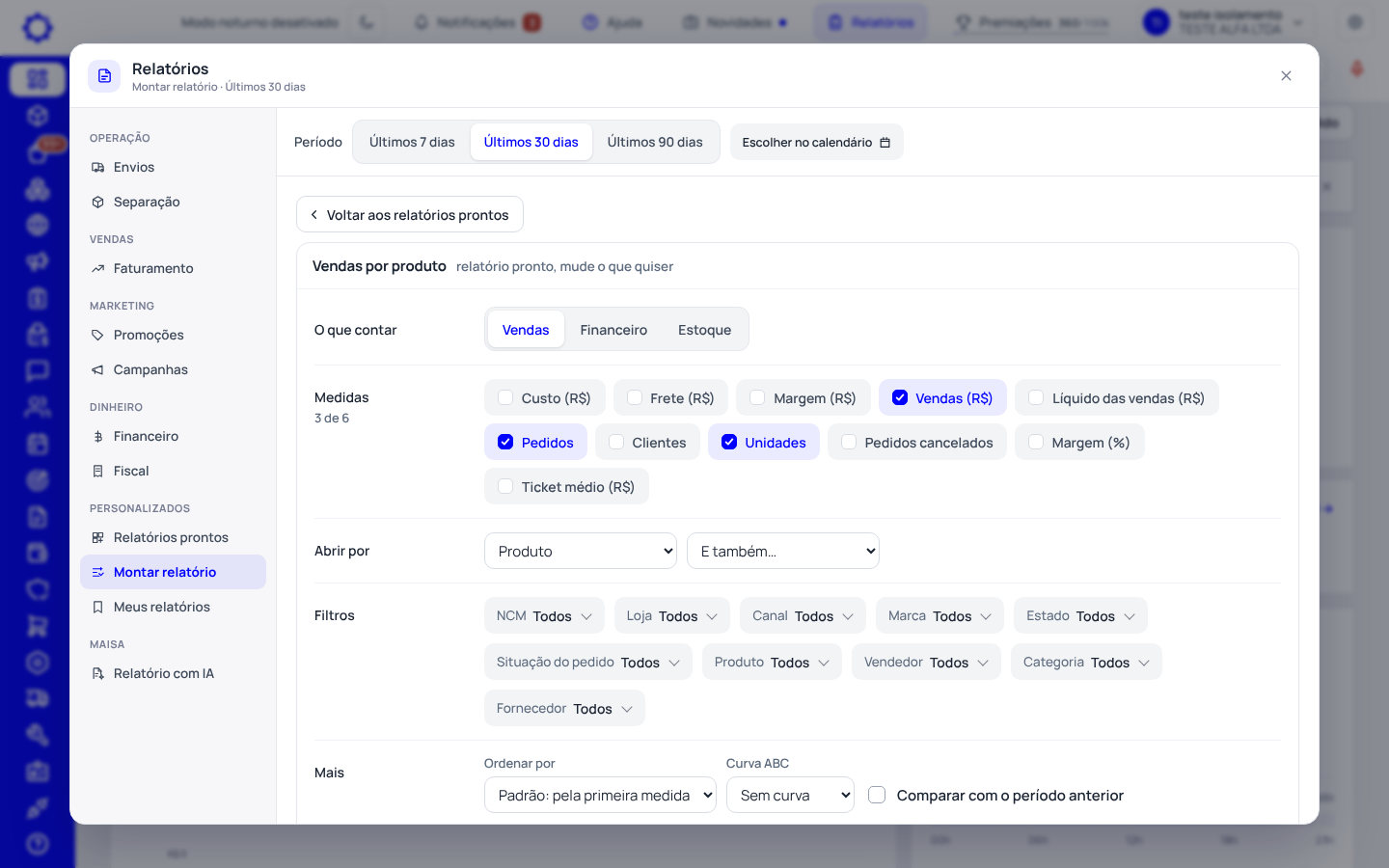Uncheck the Vendas (R$) measure

point(900,397)
